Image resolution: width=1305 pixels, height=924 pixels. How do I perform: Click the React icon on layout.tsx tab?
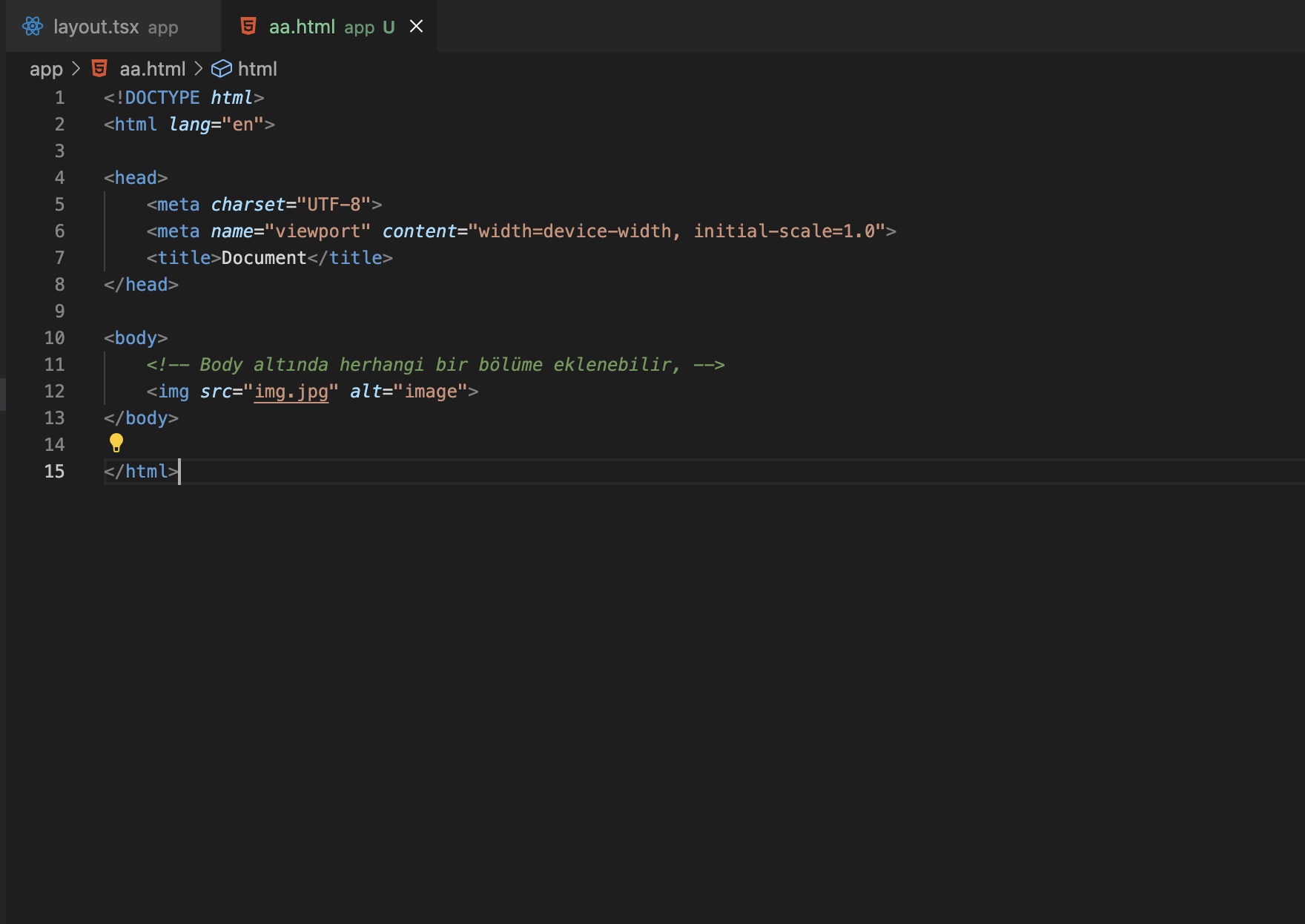pyautogui.click(x=33, y=27)
